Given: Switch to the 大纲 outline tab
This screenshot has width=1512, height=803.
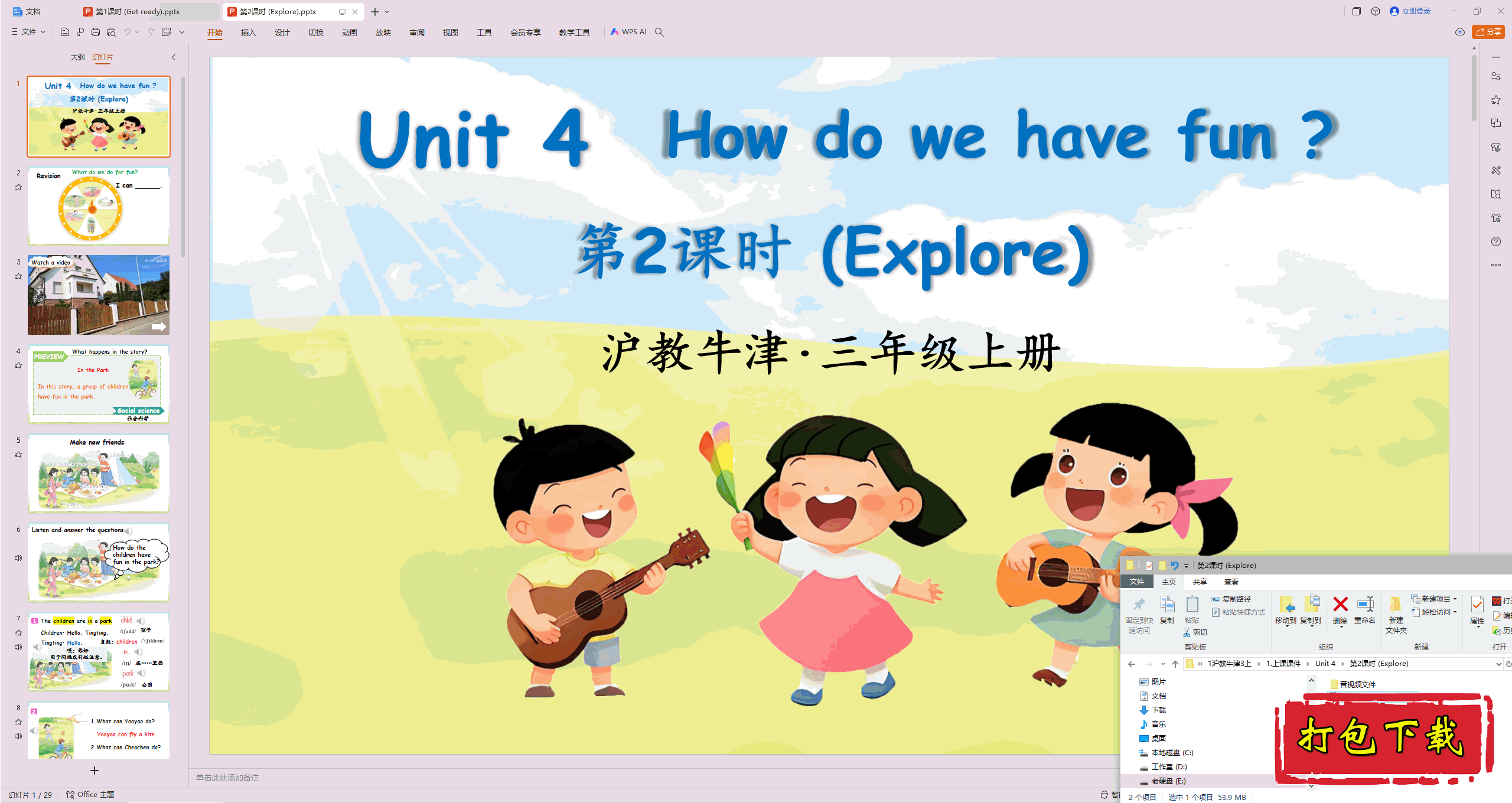Looking at the screenshot, I should (x=77, y=57).
